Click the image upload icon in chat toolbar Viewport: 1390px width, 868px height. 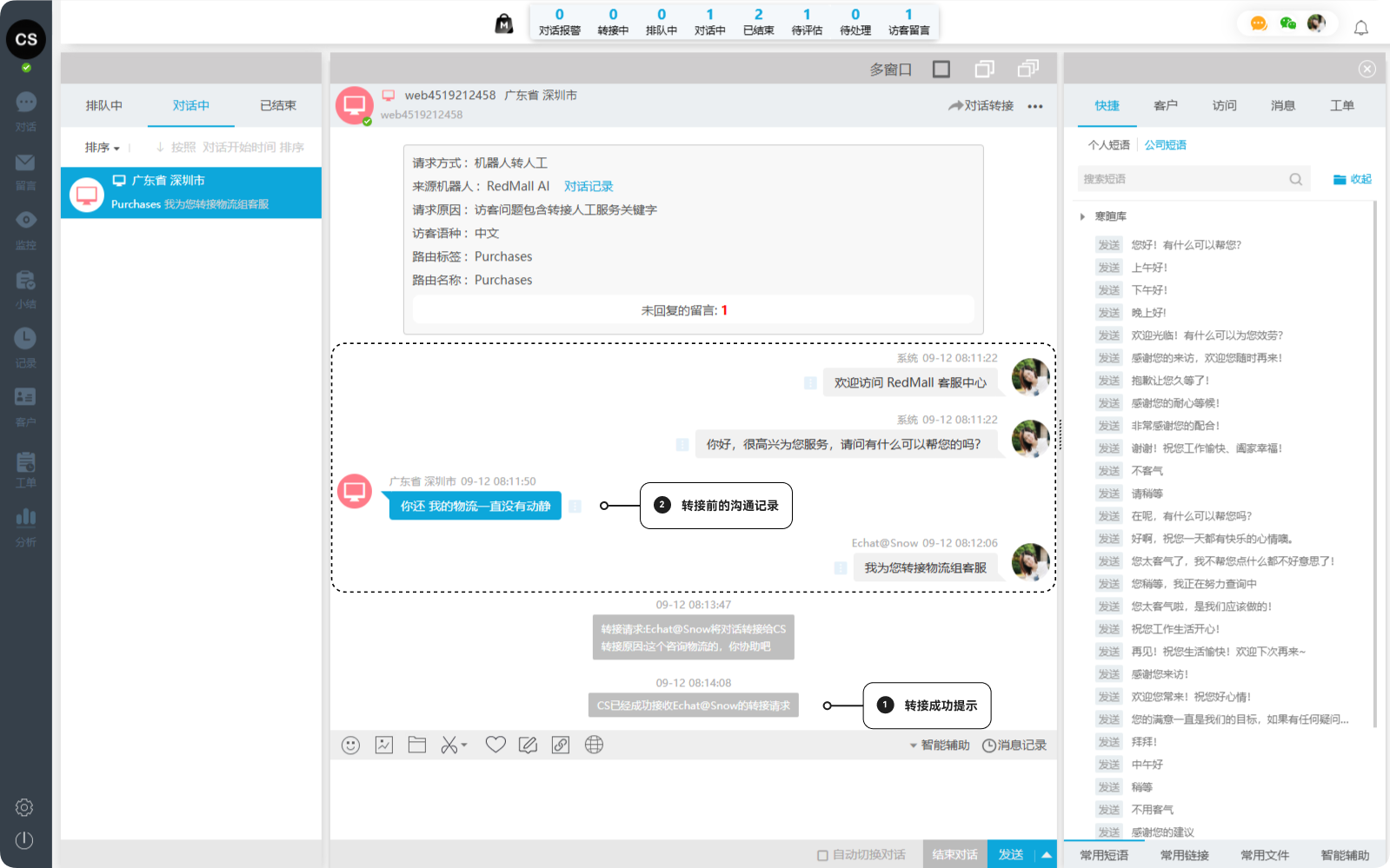pyautogui.click(x=384, y=745)
